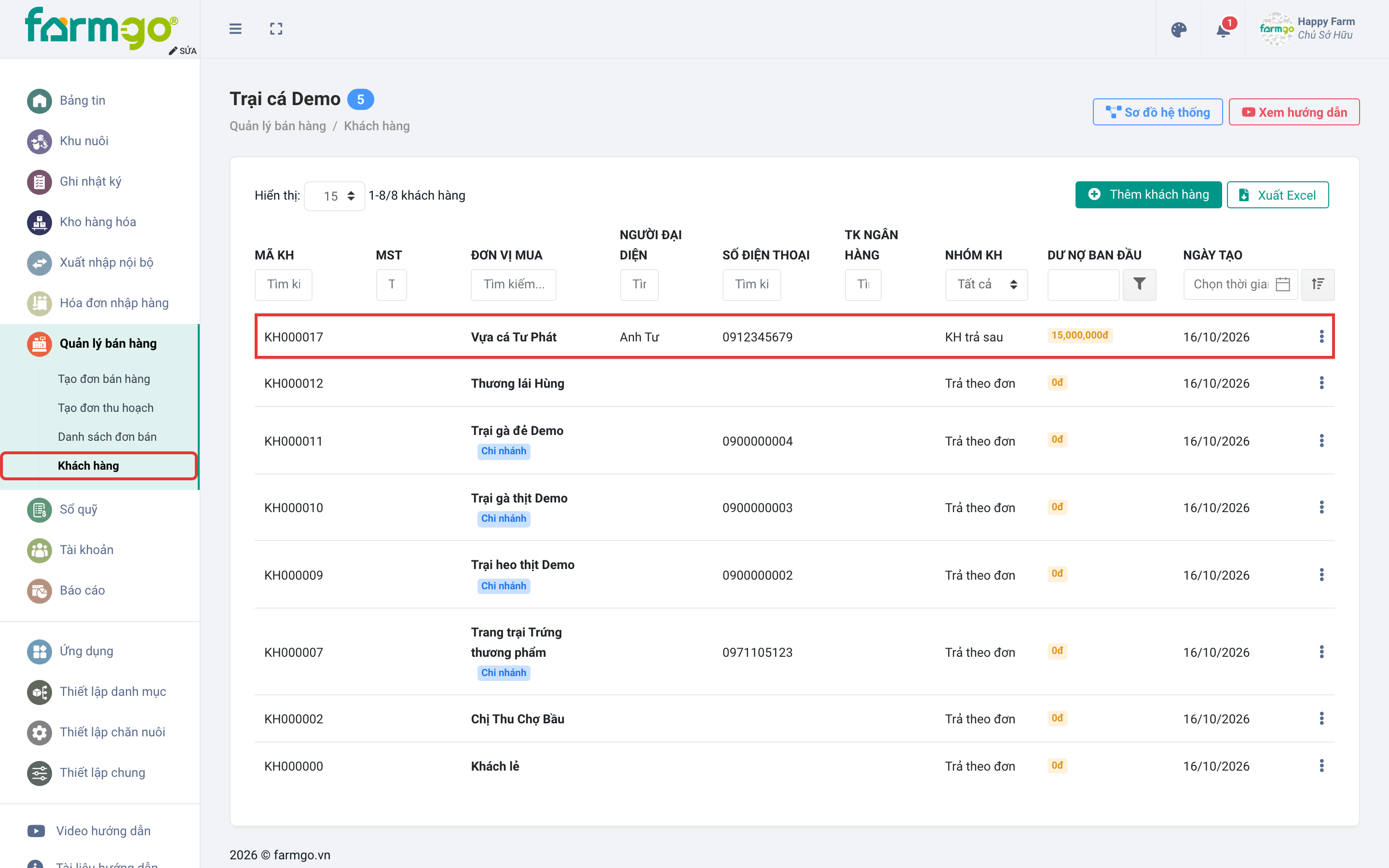
Task: Click the sort order icon button
Action: coord(1318,284)
